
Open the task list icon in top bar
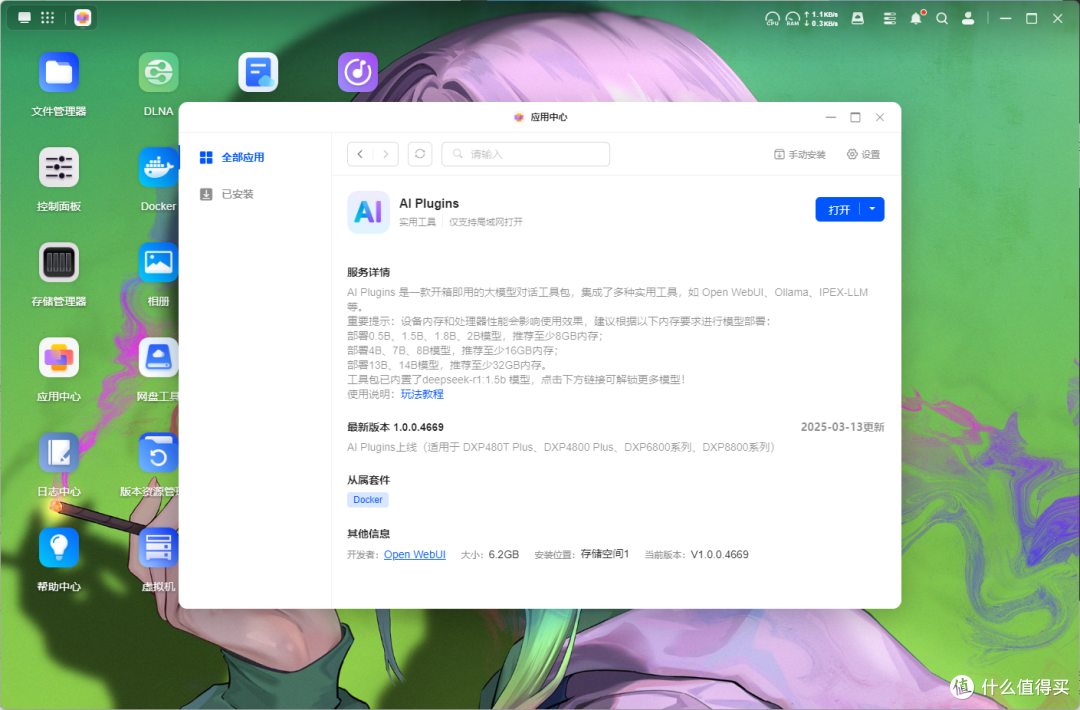890,19
